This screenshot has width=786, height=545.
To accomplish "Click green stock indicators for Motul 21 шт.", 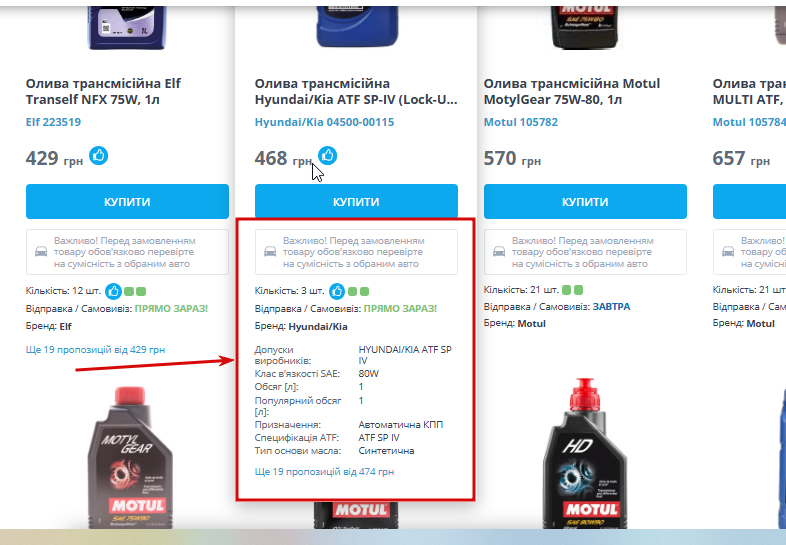I will (572, 290).
